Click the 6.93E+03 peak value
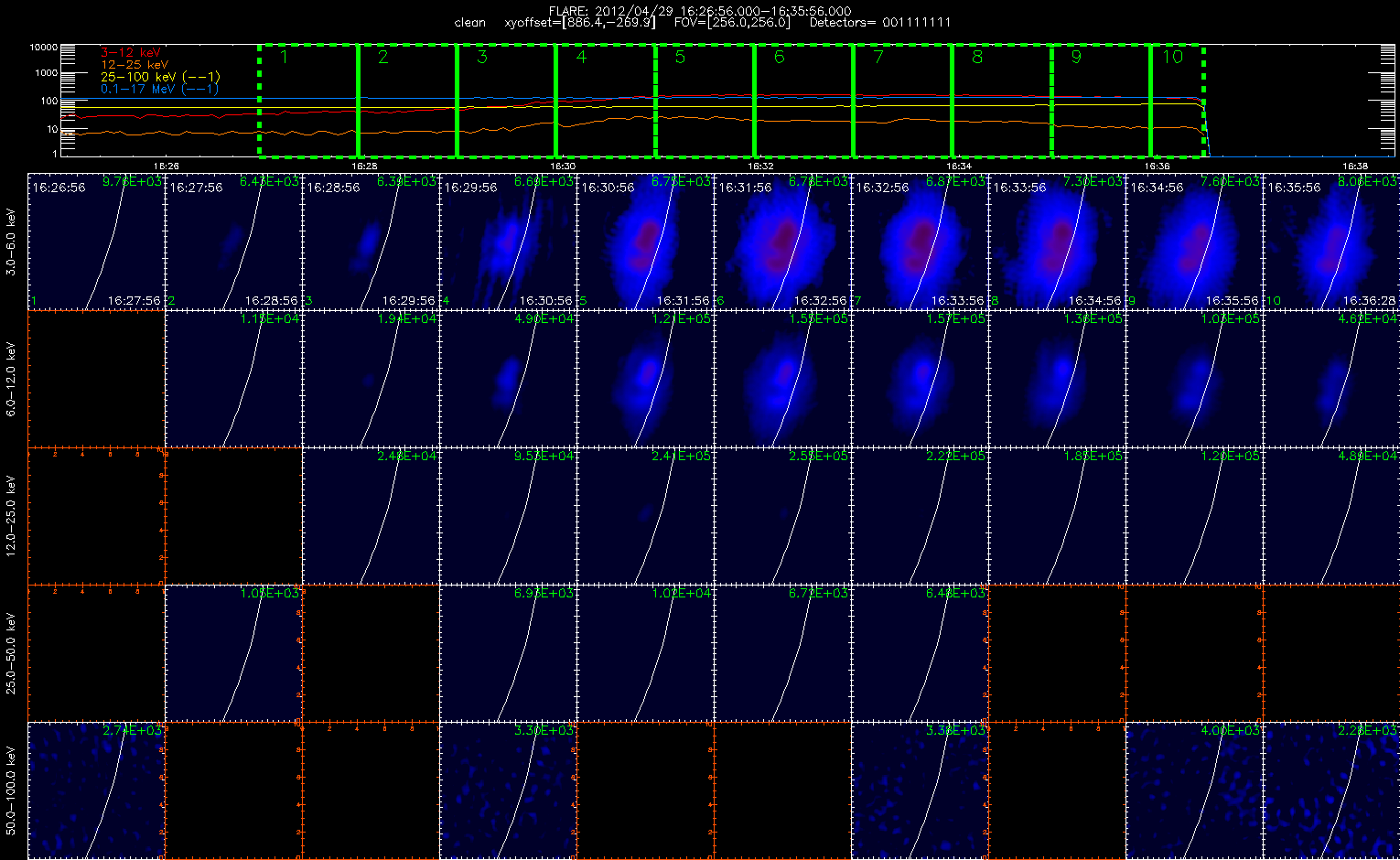 click(x=544, y=594)
